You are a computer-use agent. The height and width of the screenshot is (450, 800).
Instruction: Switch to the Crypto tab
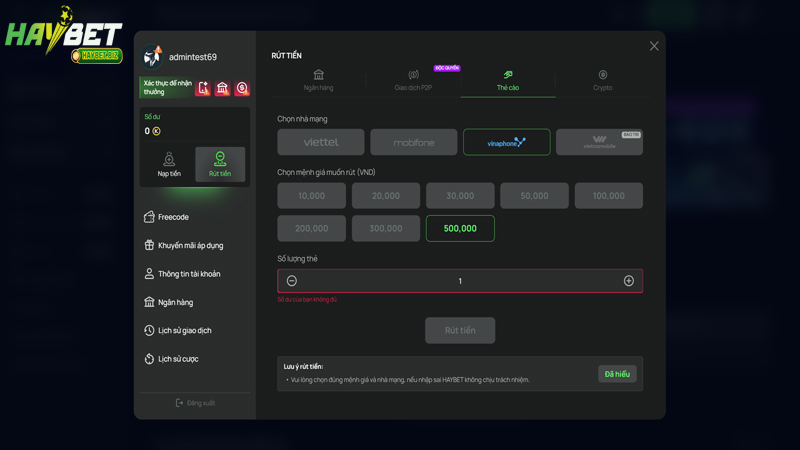602,80
